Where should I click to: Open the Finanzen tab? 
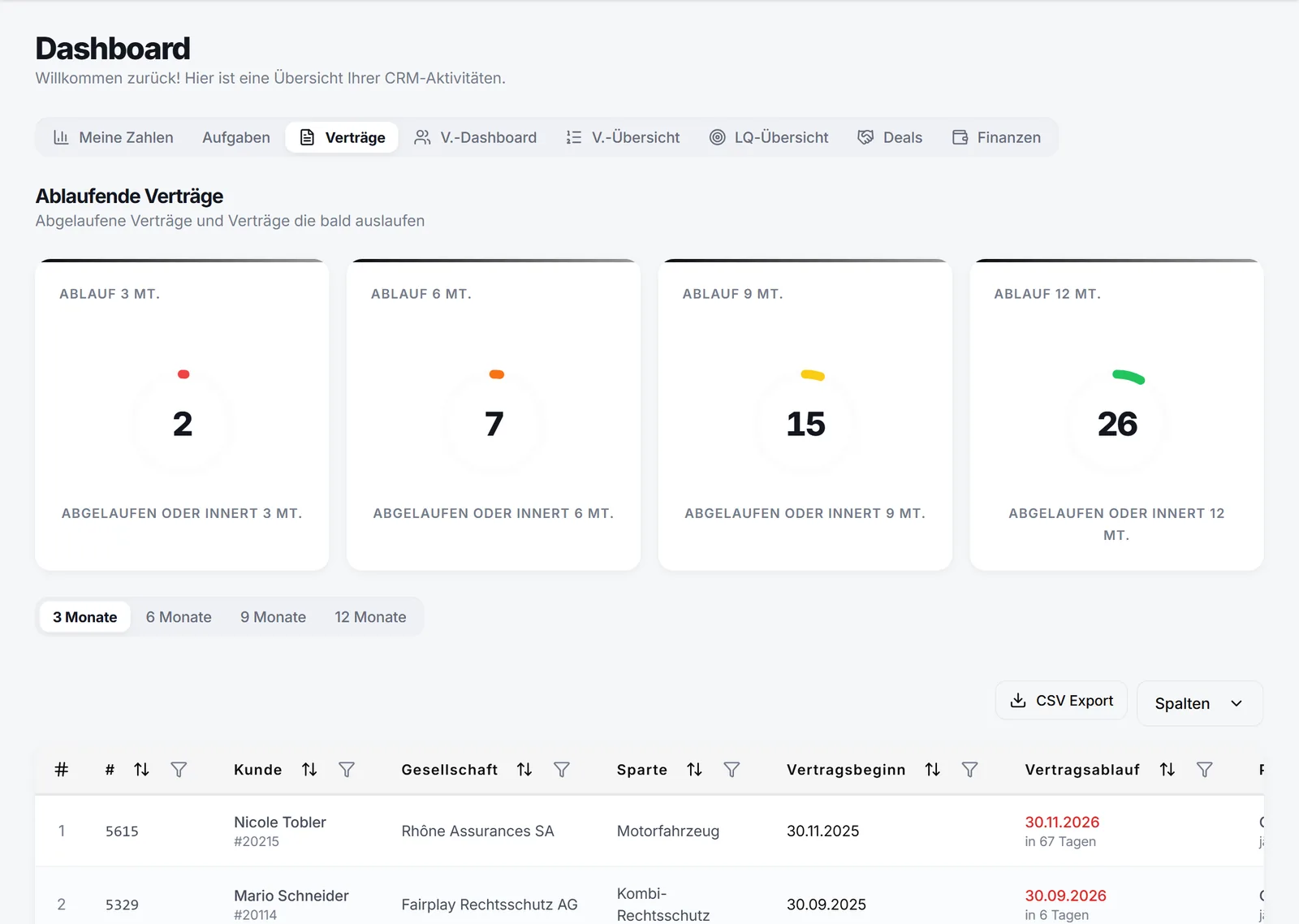[x=996, y=137]
